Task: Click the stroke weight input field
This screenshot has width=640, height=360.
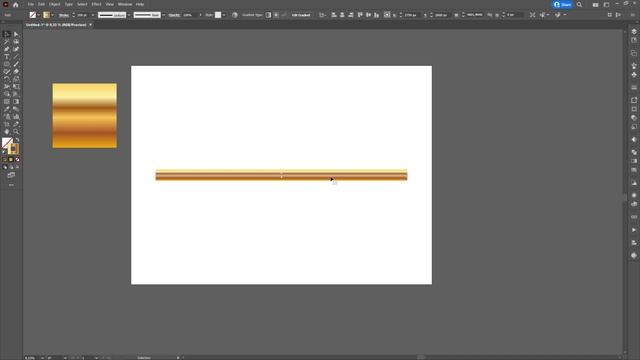Action: (x=83, y=15)
